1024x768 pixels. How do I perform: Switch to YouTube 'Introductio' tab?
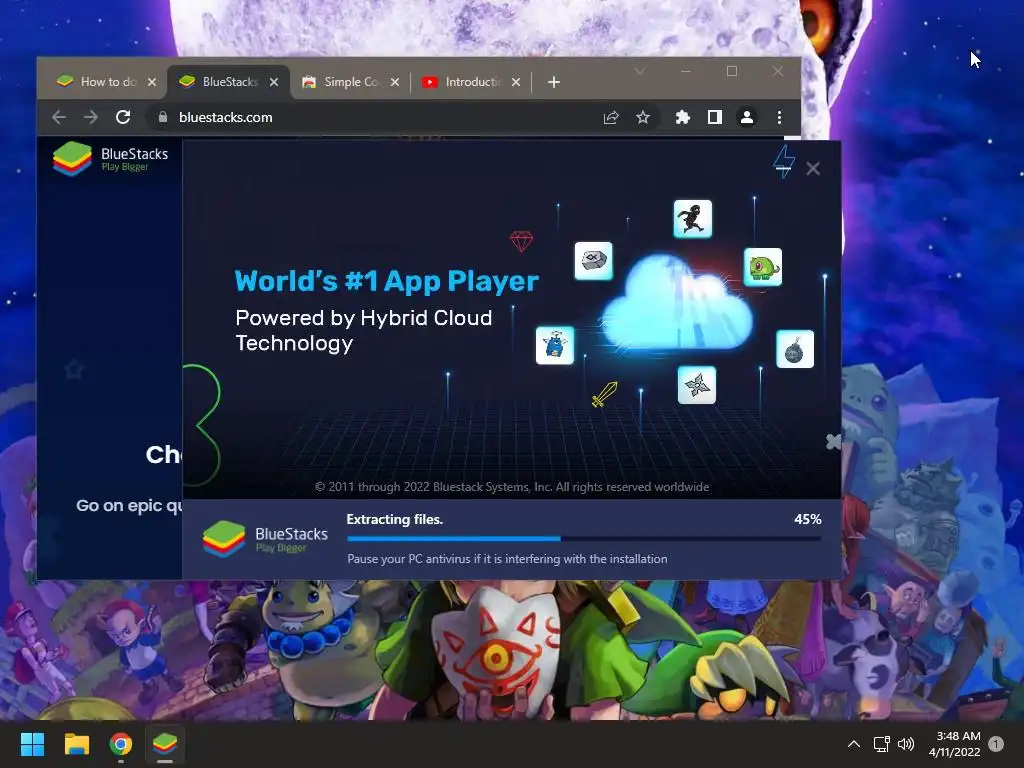[x=472, y=82]
